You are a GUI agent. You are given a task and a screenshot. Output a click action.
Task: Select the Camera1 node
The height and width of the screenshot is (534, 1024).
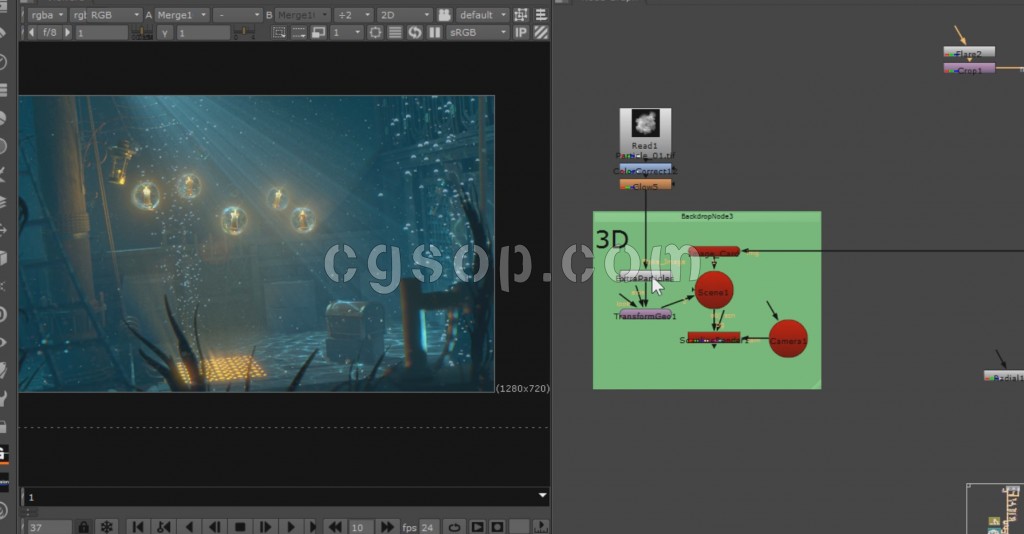pos(788,339)
